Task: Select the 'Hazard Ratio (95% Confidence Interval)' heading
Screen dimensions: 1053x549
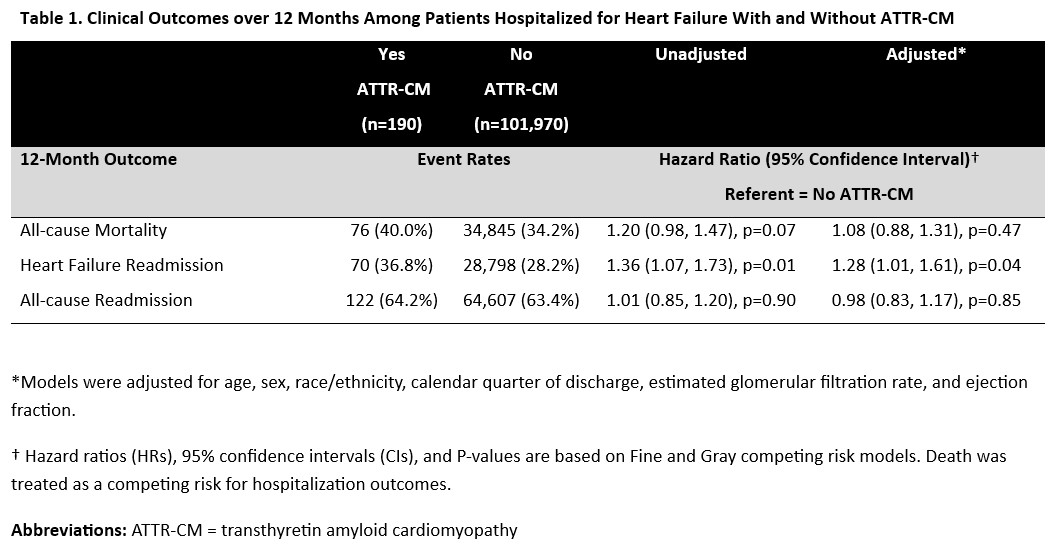Action: tap(818, 159)
